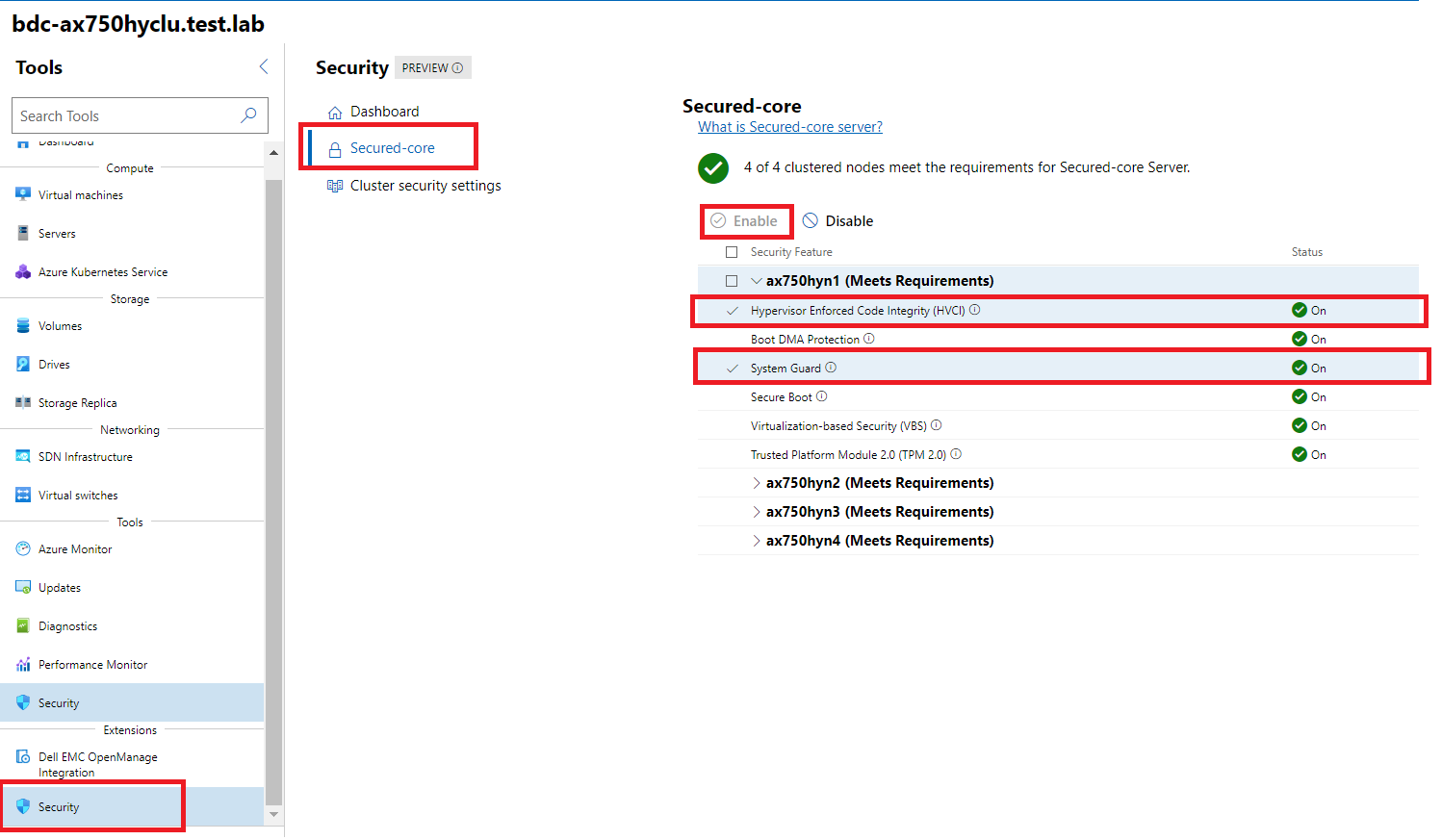This screenshot has width=1442, height=840.
Task: Show info for Boot DMA Protection
Action: click(869, 339)
